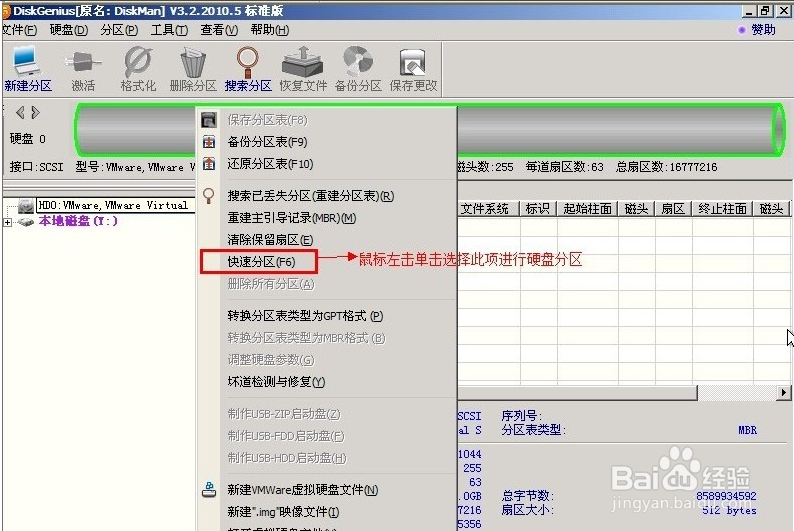The height and width of the screenshot is (531, 794).
Task: Select 还原分区表(F10) menu entry
Action: click(x=270, y=164)
